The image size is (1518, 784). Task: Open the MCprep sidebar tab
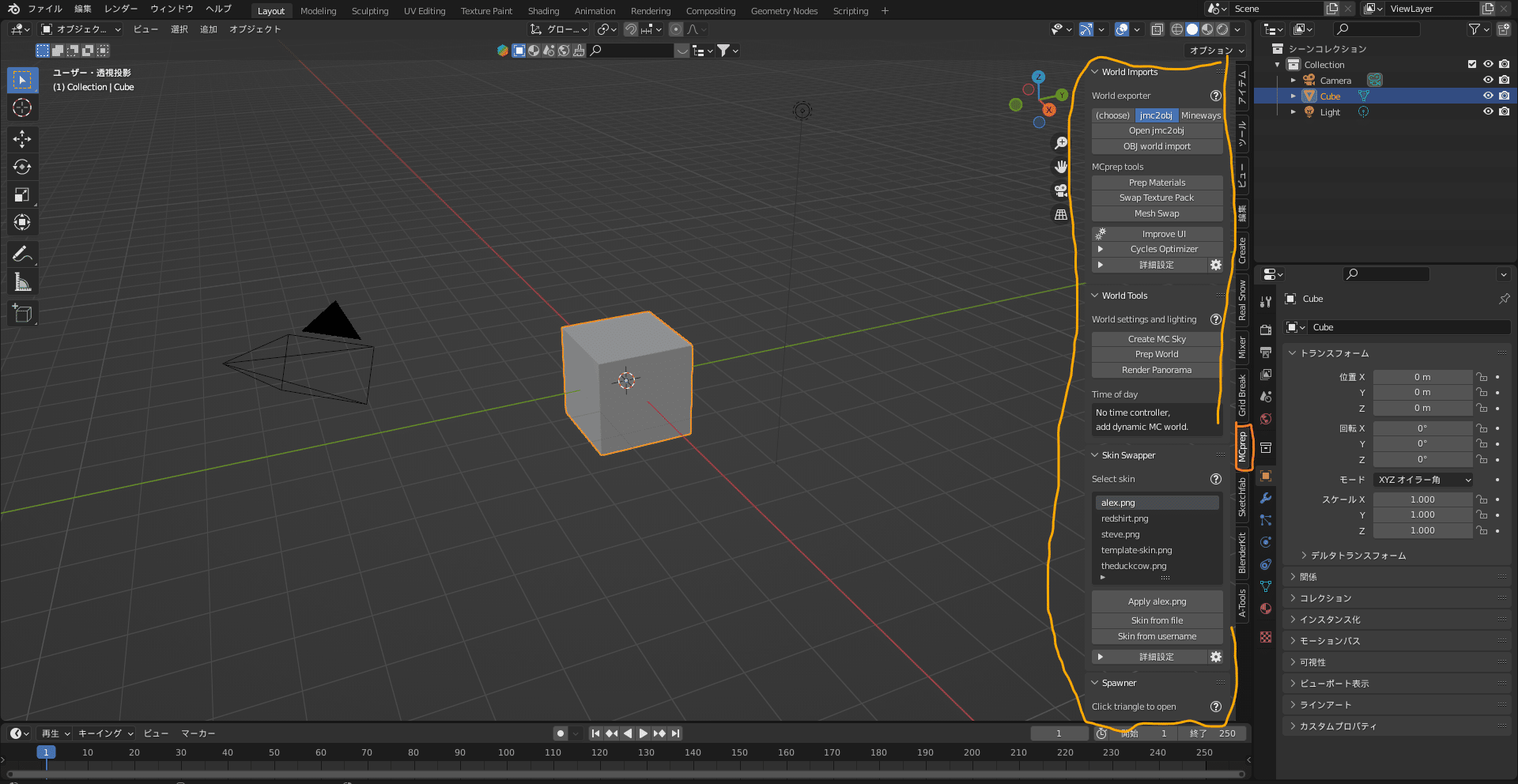point(1242,447)
